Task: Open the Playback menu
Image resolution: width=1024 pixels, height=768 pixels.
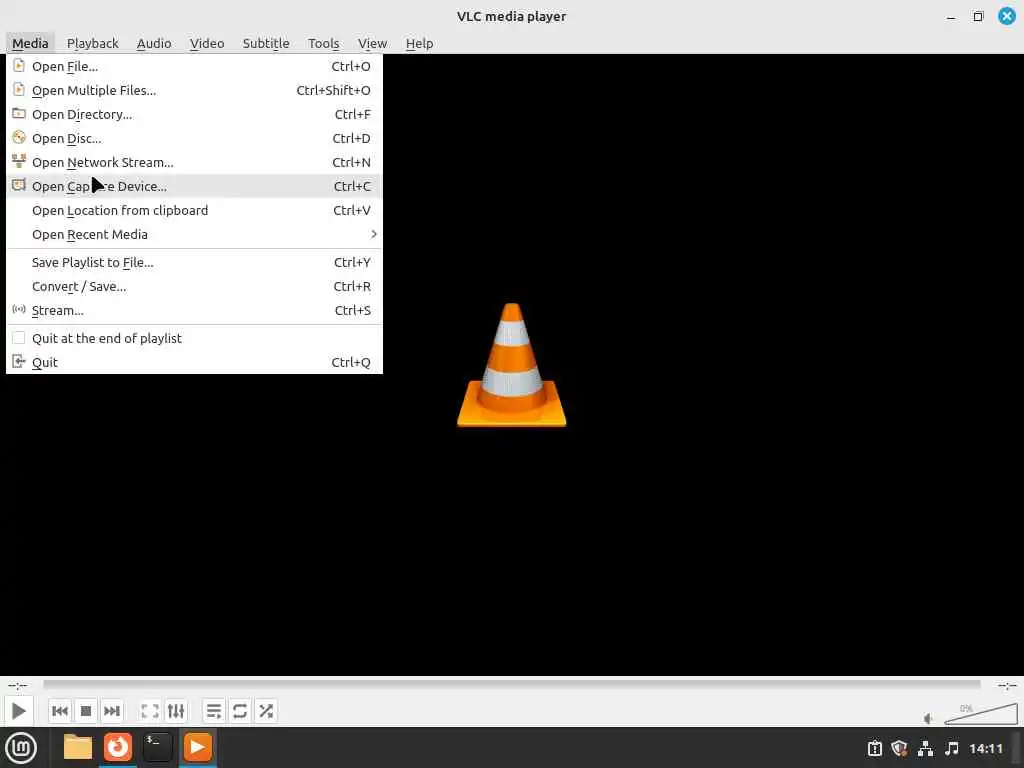Action: [x=93, y=43]
